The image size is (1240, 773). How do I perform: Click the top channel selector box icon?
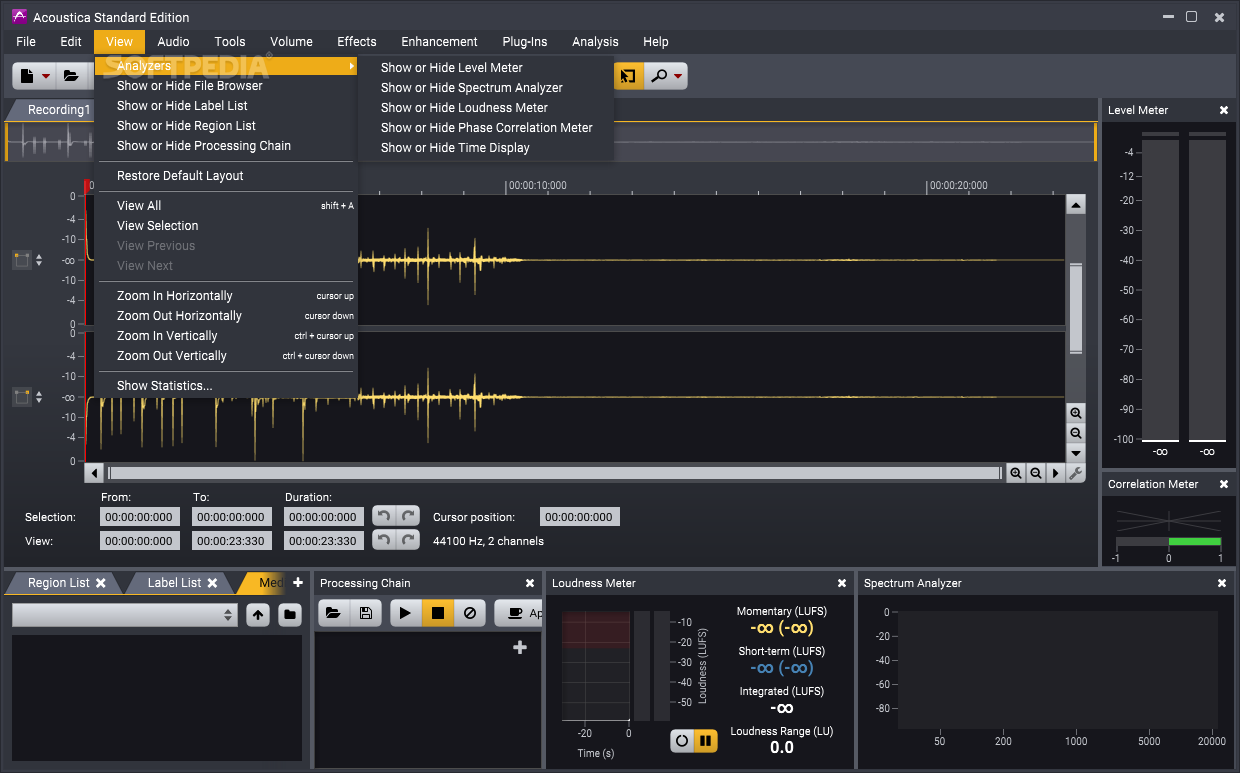pos(22,260)
